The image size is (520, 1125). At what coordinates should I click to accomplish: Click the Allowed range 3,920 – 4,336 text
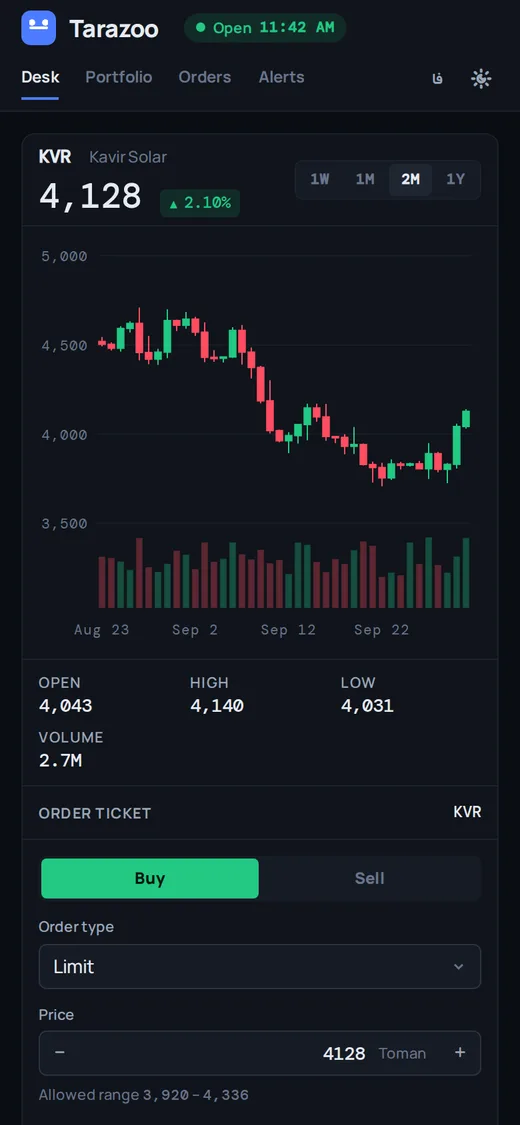pos(143,1095)
